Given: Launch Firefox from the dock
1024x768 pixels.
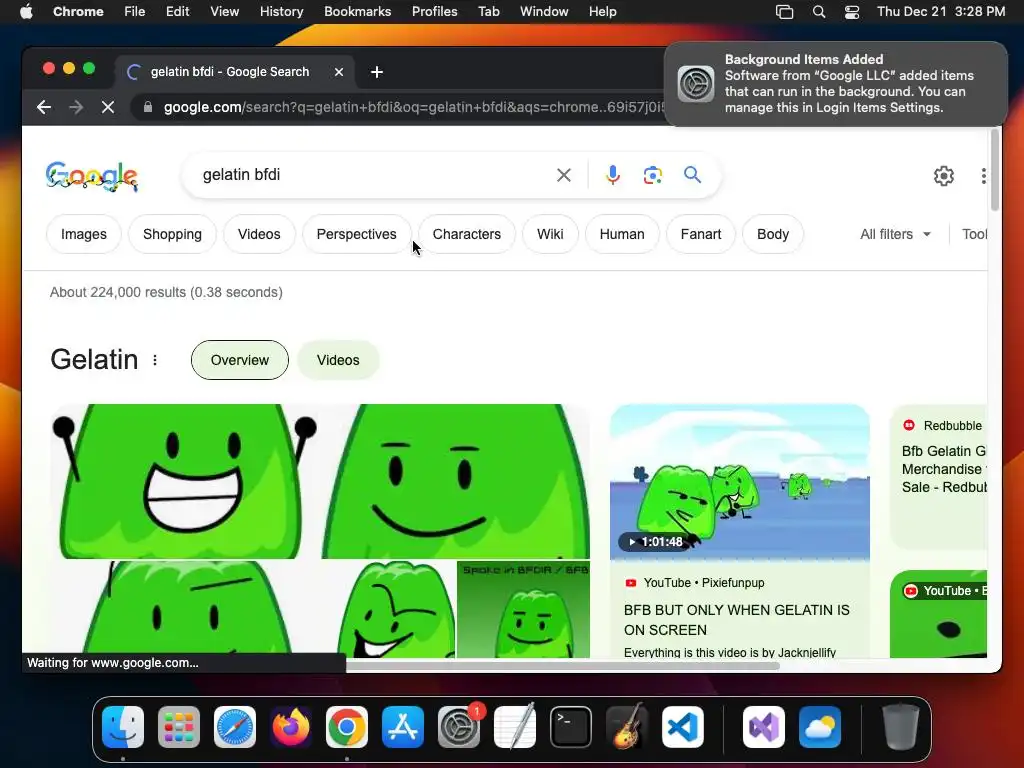Looking at the screenshot, I should pos(291,727).
